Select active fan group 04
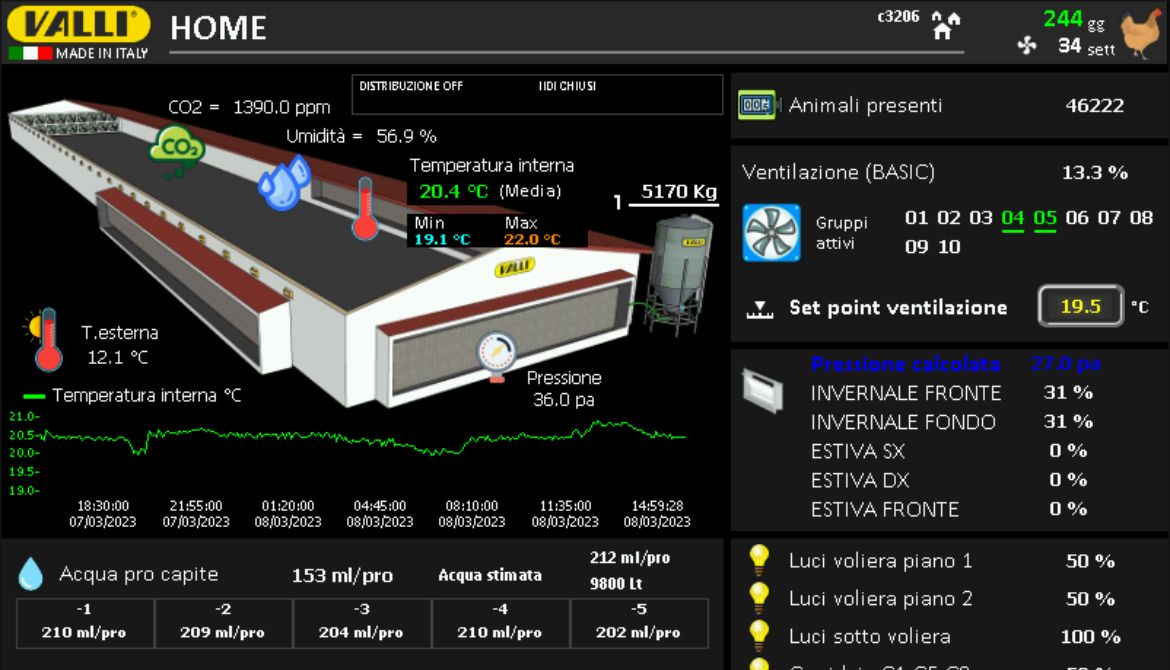 [x=1013, y=218]
